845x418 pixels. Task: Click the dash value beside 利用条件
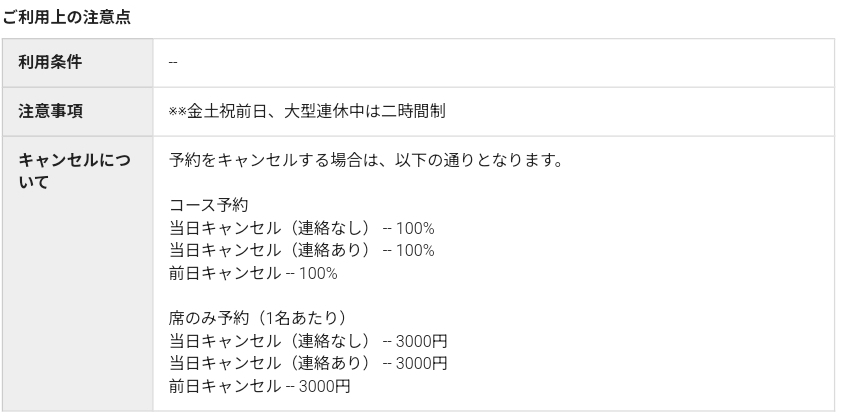point(173,62)
